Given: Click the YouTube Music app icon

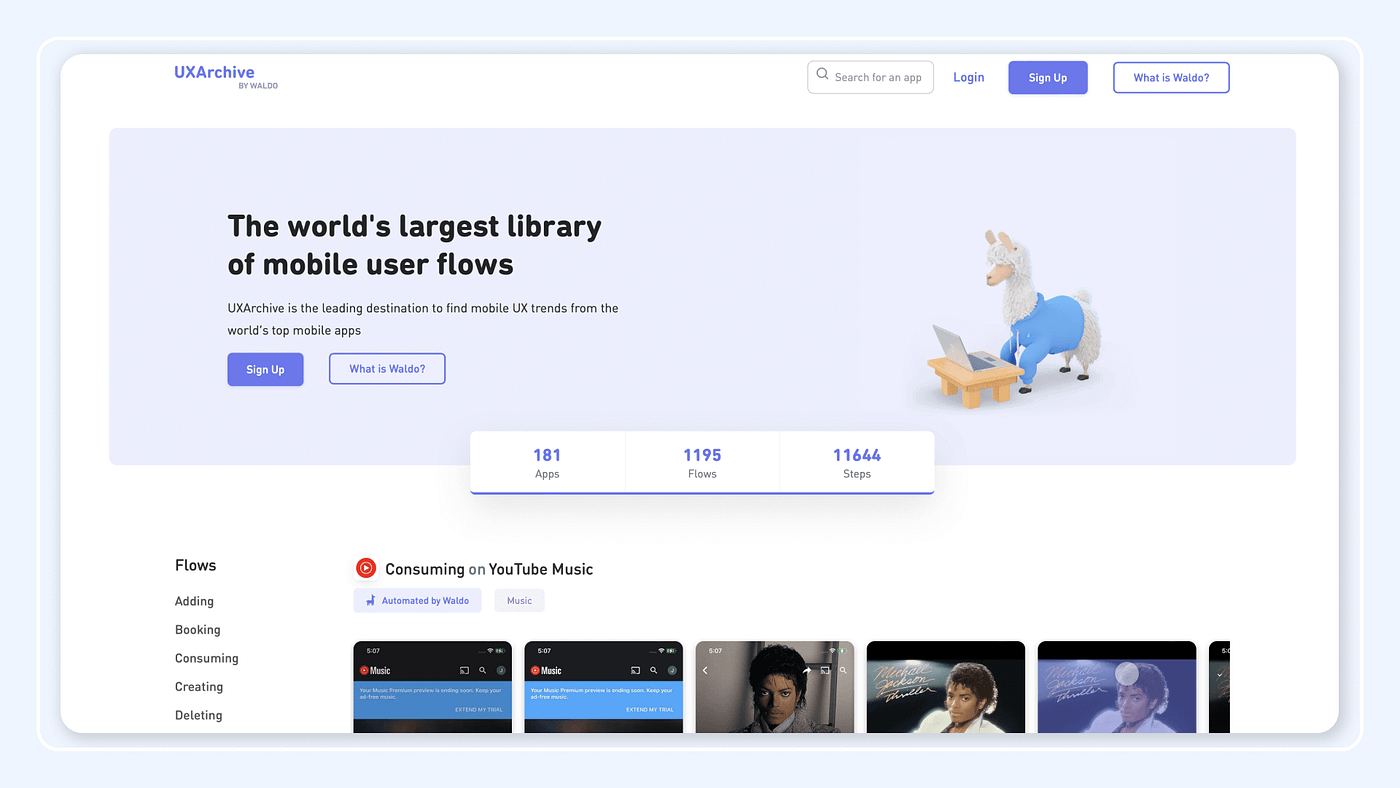Looking at the screenshot, I should pos(366,567).
